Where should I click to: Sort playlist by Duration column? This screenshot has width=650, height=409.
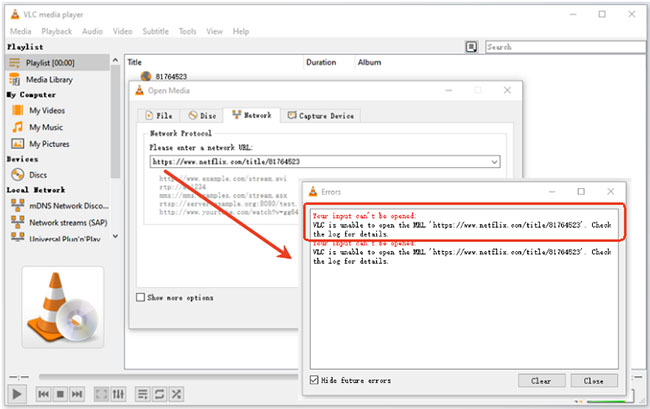(x=321, y=63)
